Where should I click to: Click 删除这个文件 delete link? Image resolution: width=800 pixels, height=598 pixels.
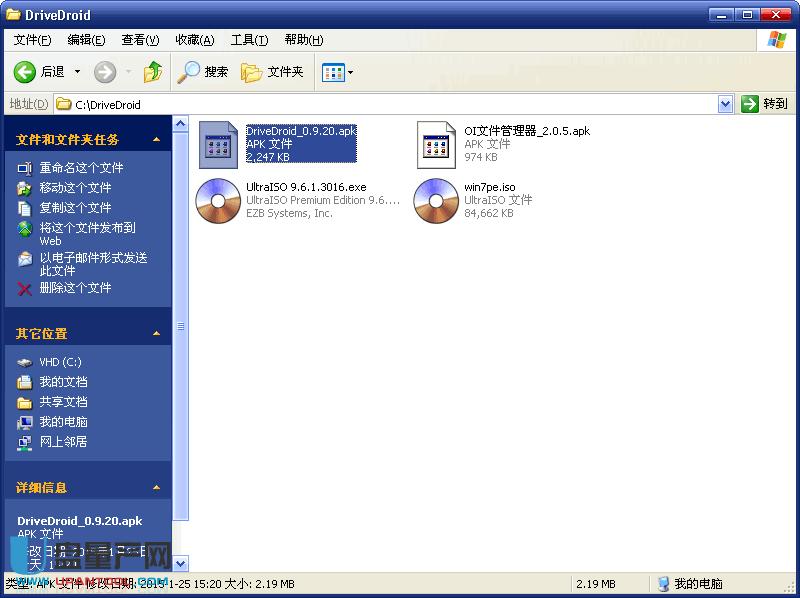pos(75,288)
